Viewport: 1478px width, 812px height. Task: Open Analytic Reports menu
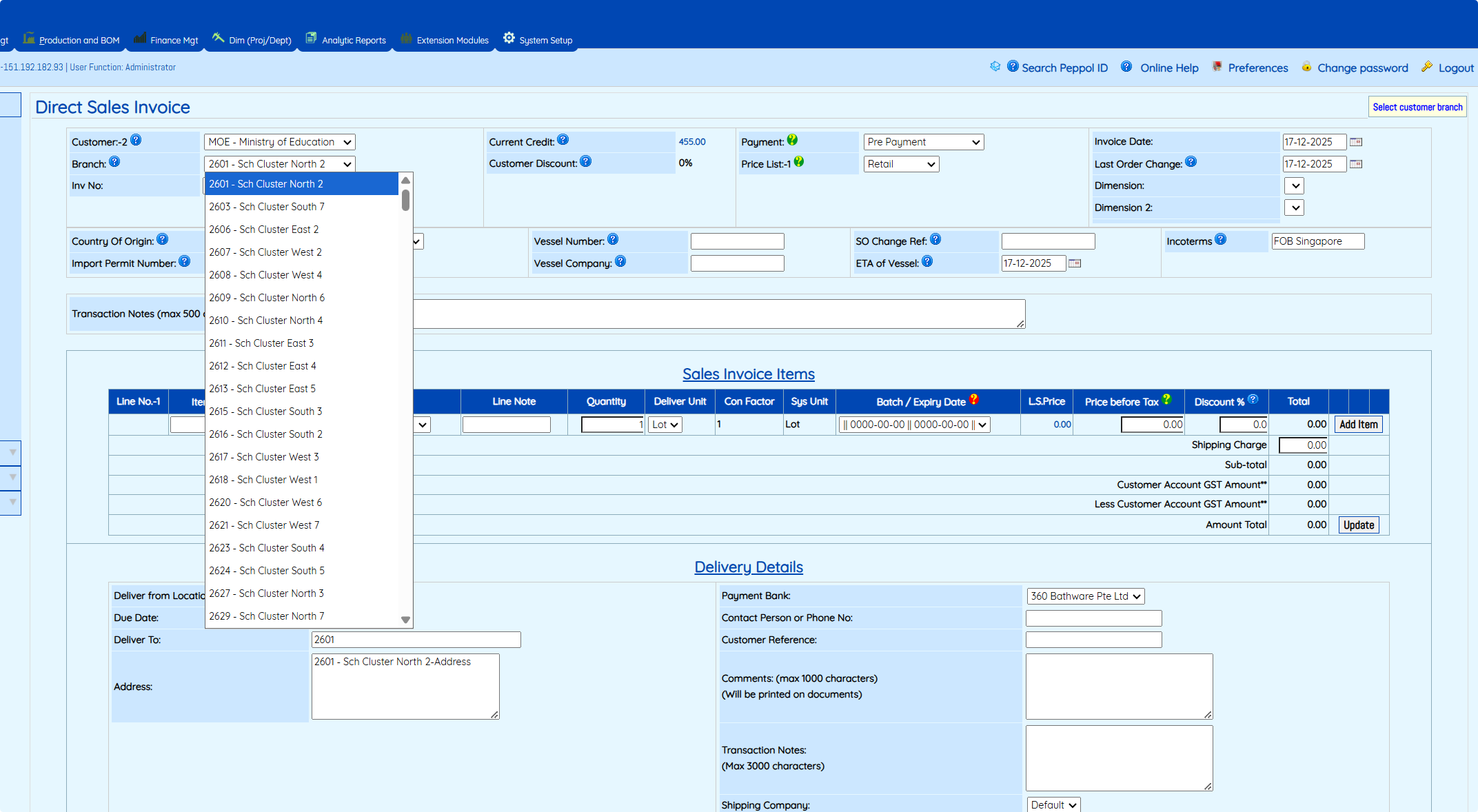pyautogui.click(x=354, y=40)
